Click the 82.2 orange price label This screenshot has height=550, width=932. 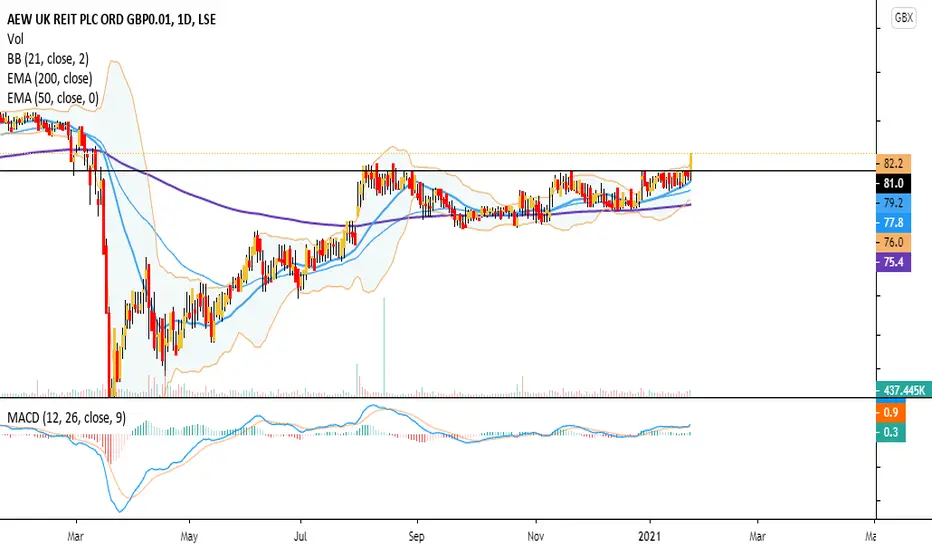[893, 164]
